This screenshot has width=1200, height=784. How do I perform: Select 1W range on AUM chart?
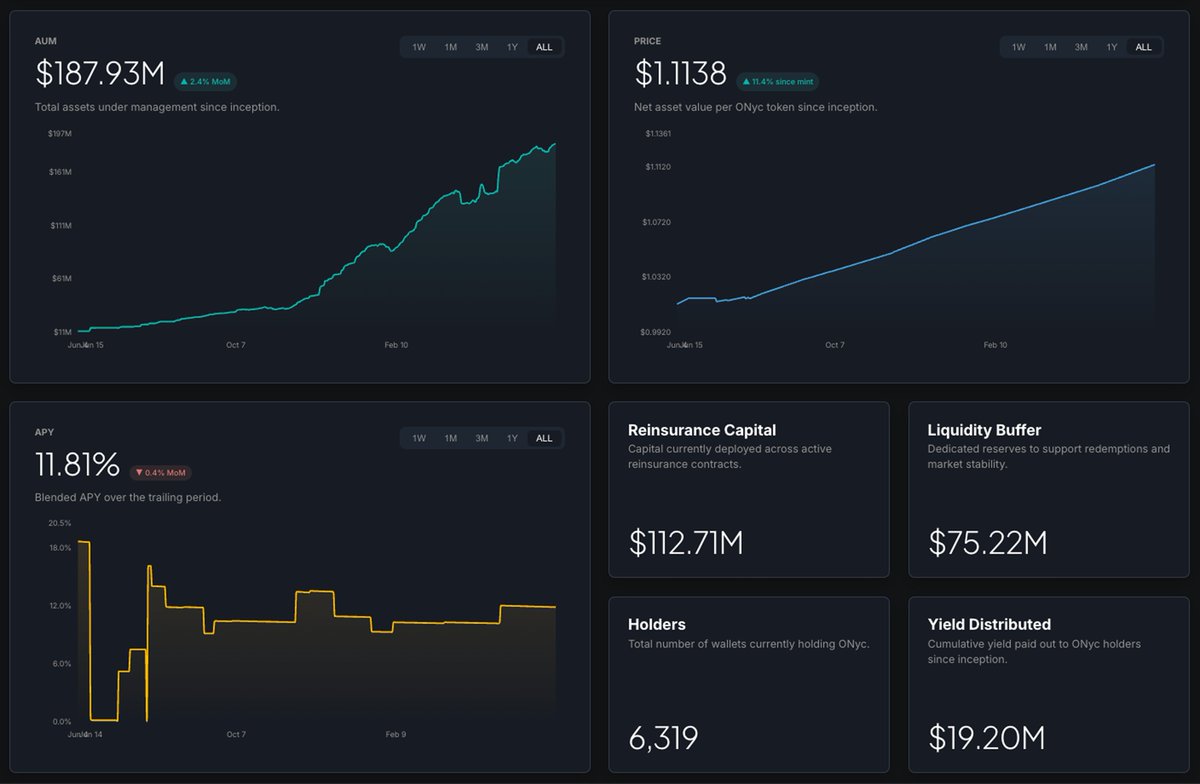(419, 47)
